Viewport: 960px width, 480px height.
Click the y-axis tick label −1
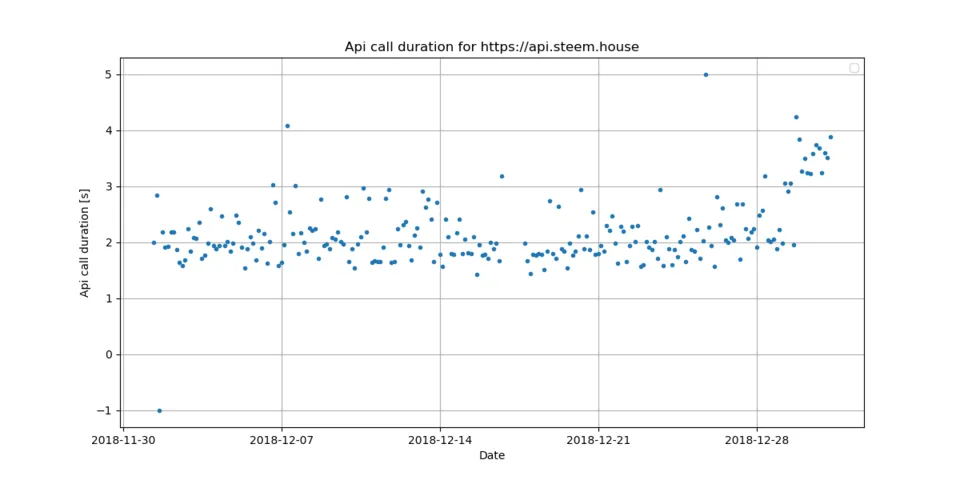click(106, 411)
